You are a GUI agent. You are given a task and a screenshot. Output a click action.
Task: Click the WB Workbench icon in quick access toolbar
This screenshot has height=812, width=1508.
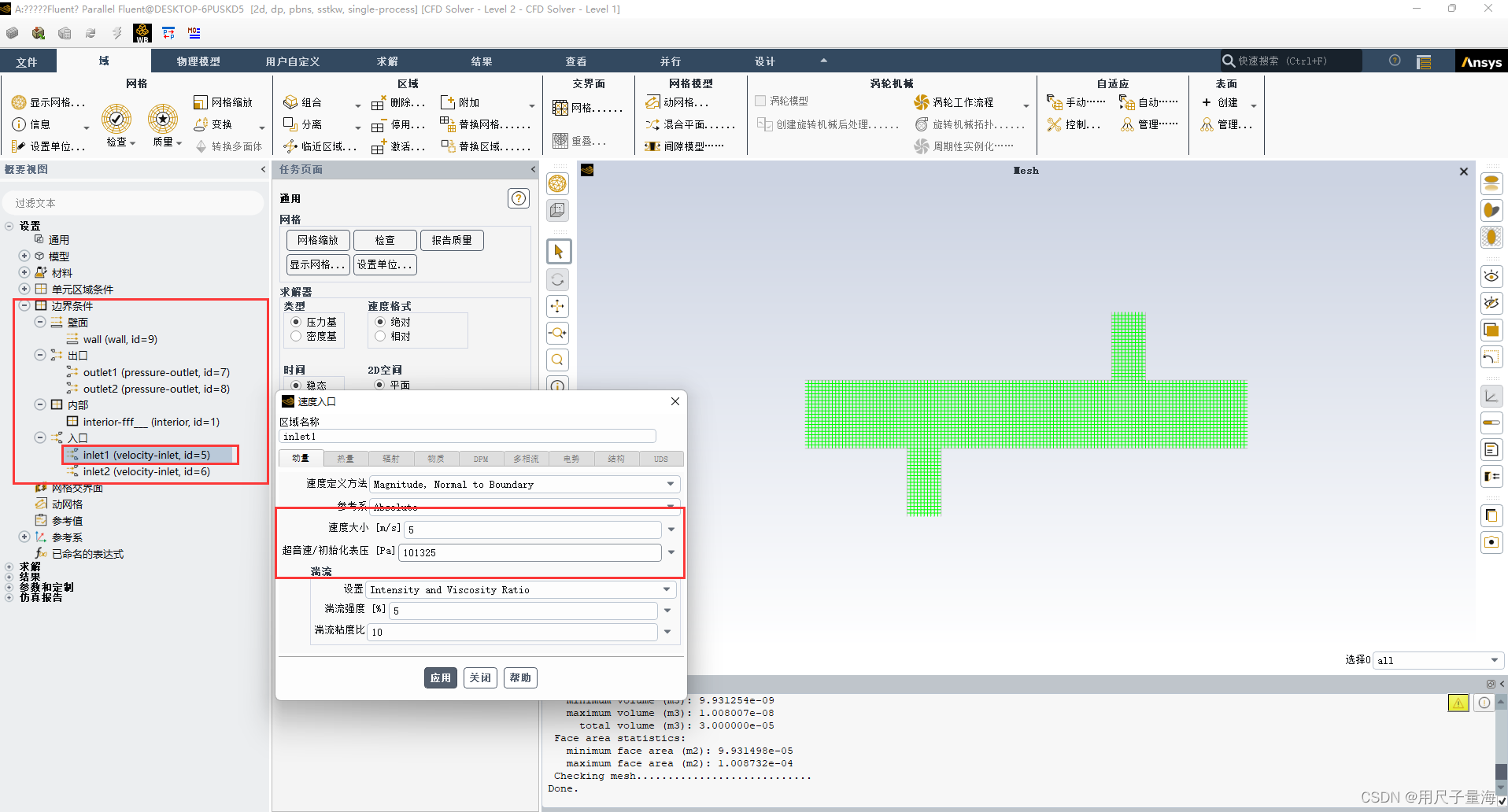click(142, 33)
